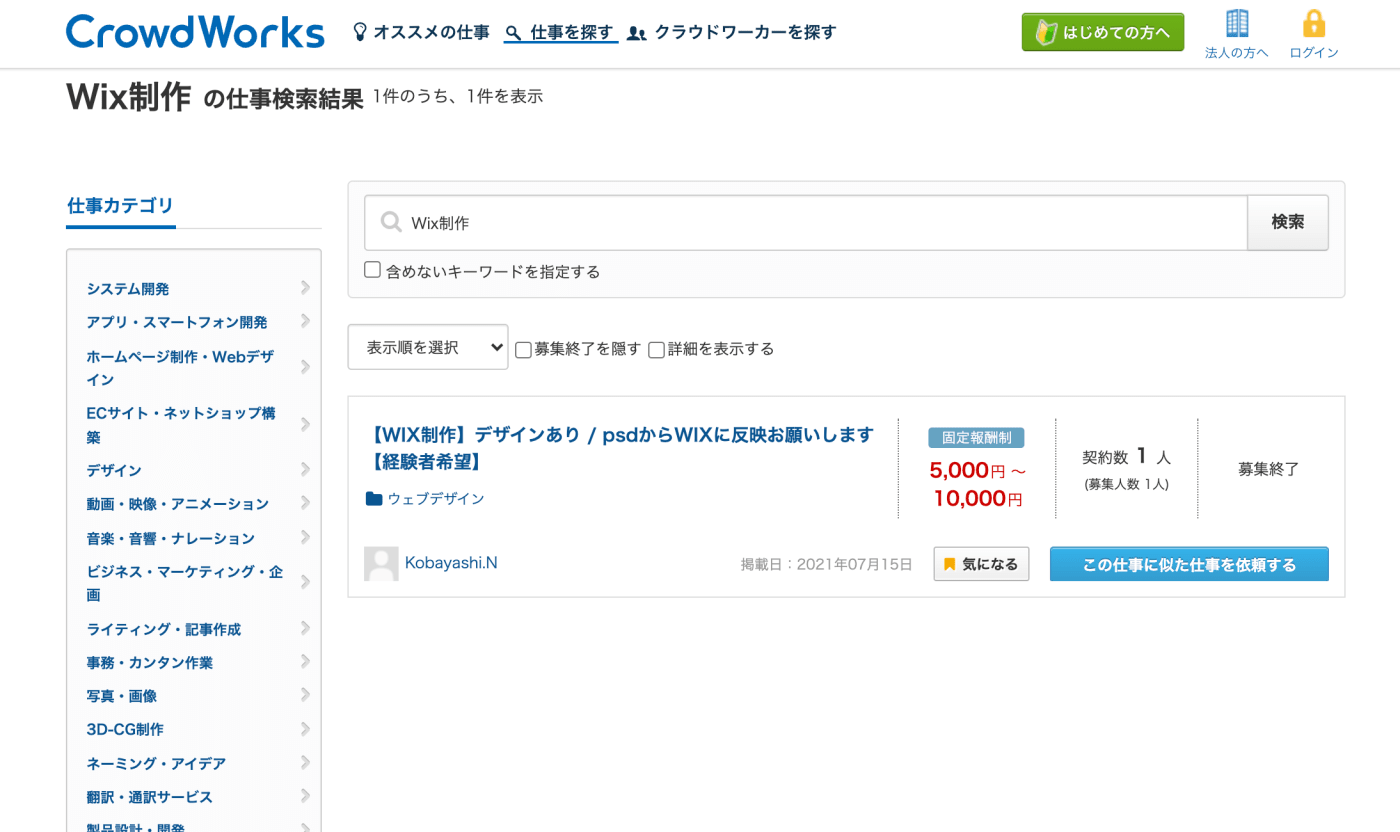This screenshot has height=832, width=1400.
Task: Click the はじめての方へ green button
Action: pyautogui.click(x=1103, y=32)
